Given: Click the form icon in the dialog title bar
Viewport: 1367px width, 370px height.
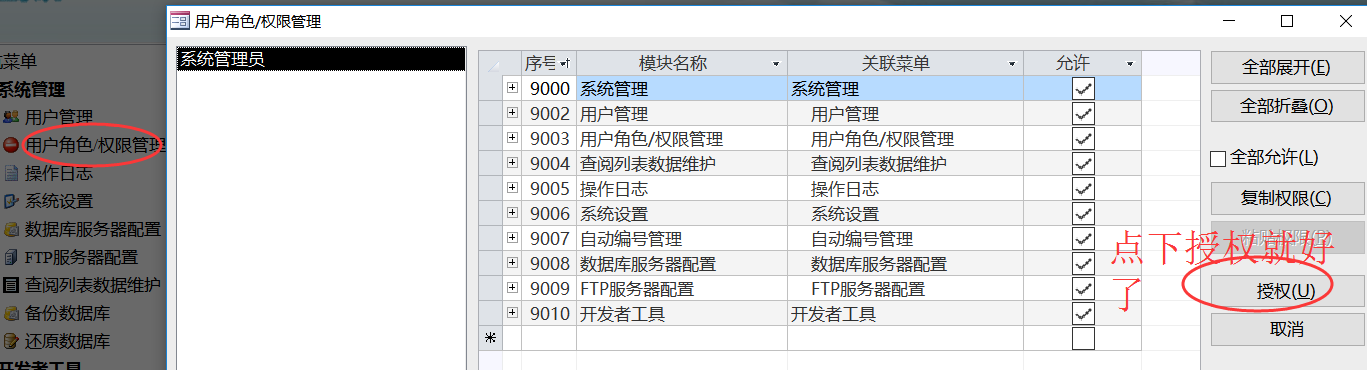Looking at the screenshot, I should click(x=180, y=21).
